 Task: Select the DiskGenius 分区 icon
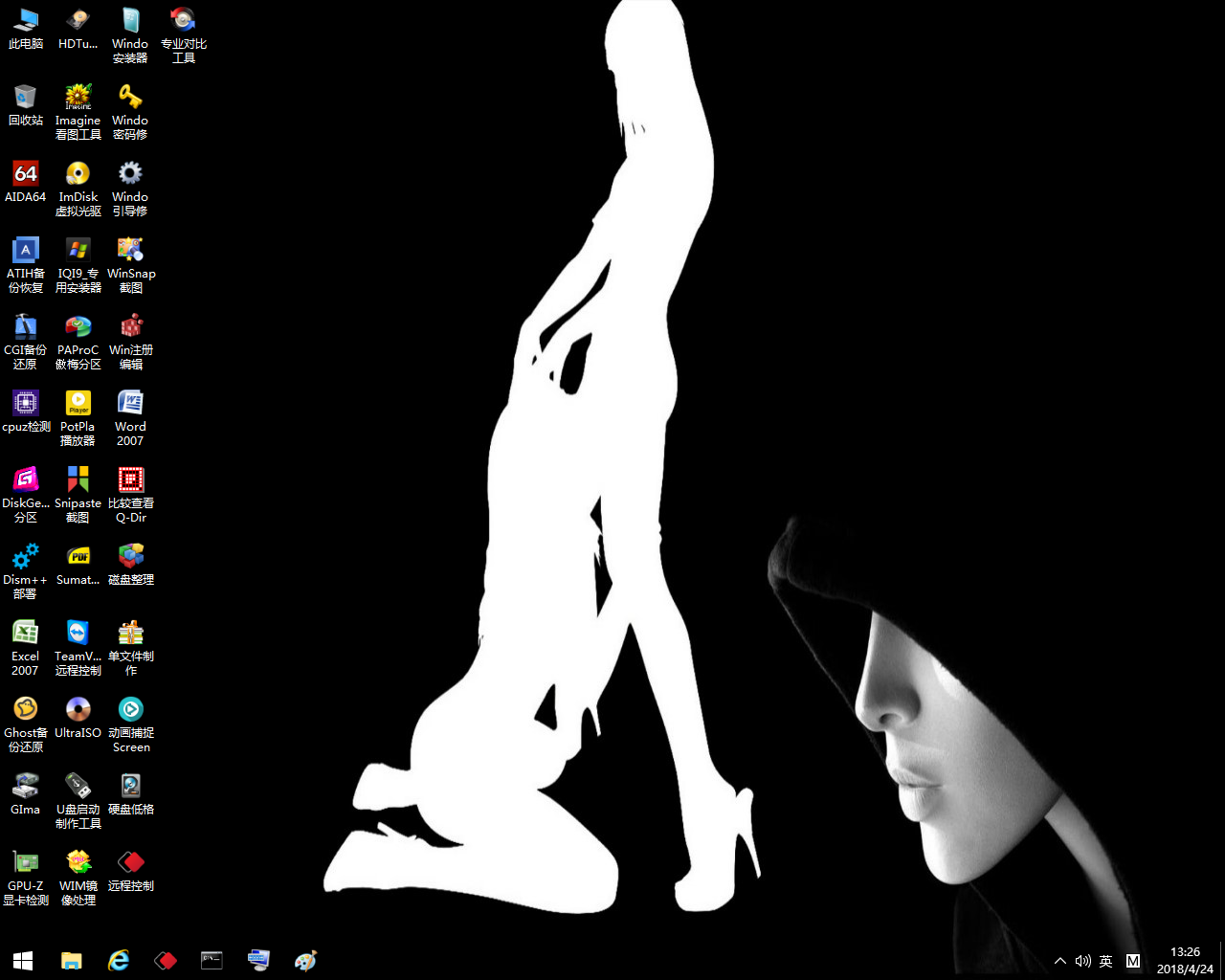pyautogui.click(x=26, y=495)
